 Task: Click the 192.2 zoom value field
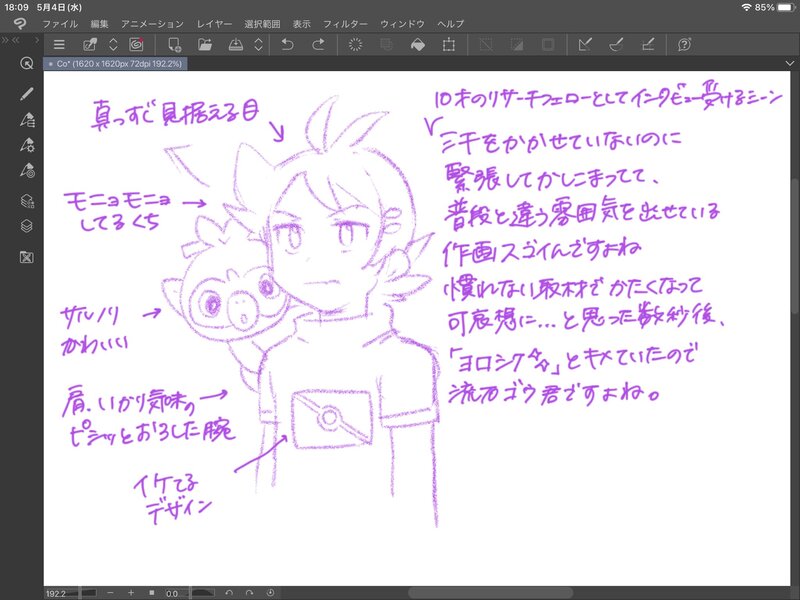click(57, 593)
